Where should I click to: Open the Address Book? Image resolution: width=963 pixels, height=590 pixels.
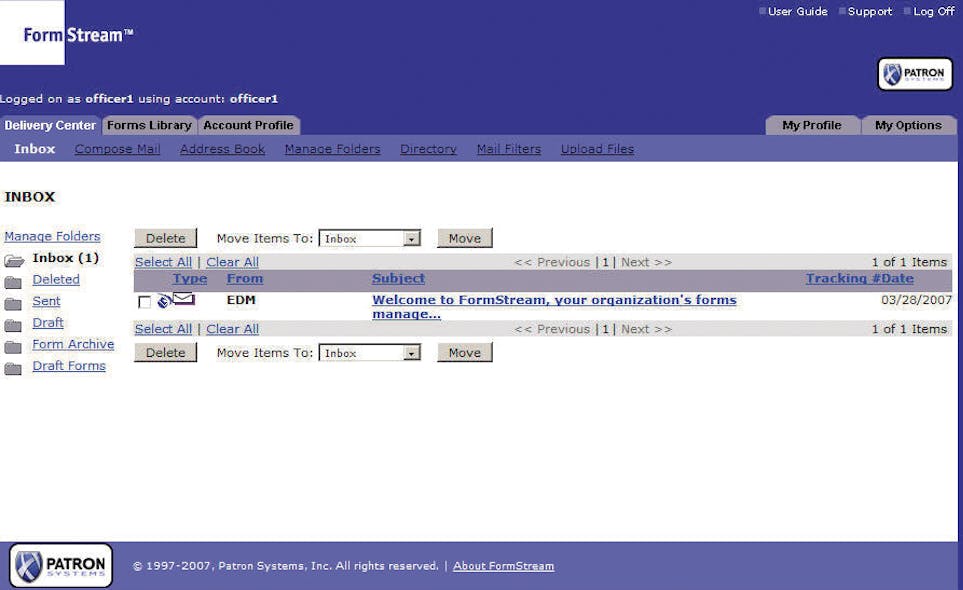[x=222, y=149]
